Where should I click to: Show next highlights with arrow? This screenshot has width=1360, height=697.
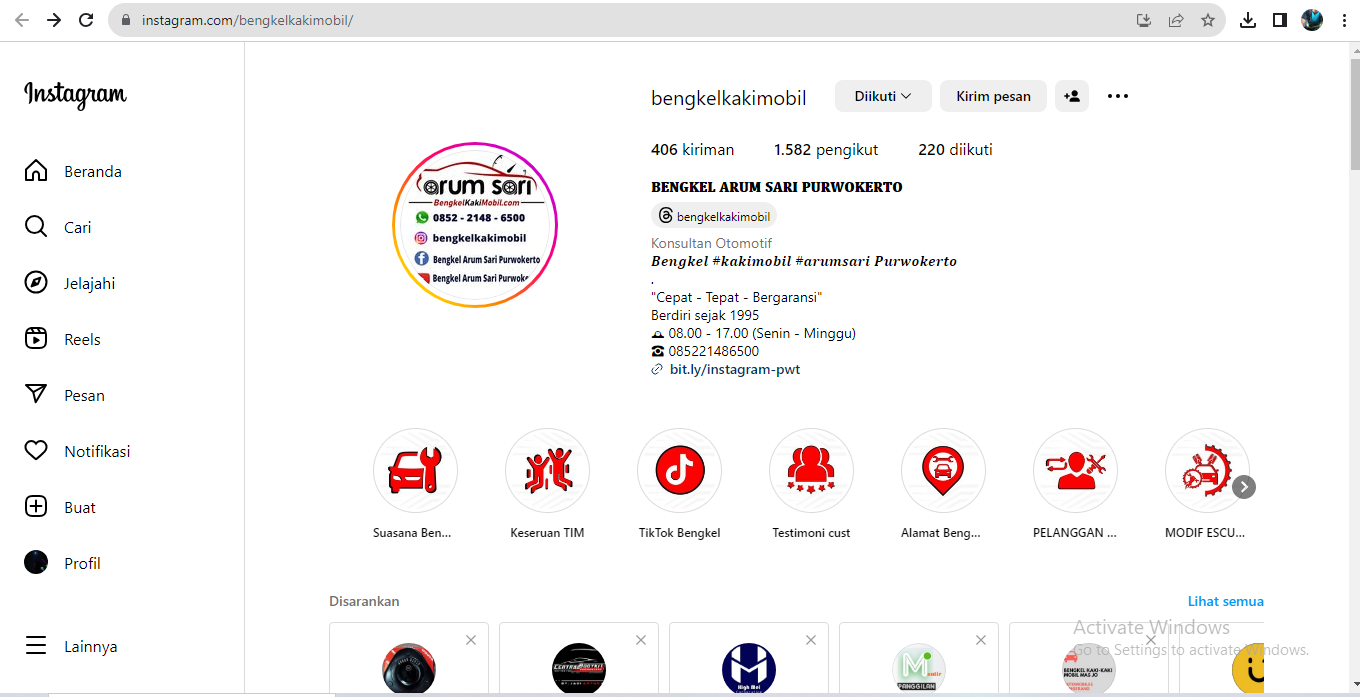1244,487
